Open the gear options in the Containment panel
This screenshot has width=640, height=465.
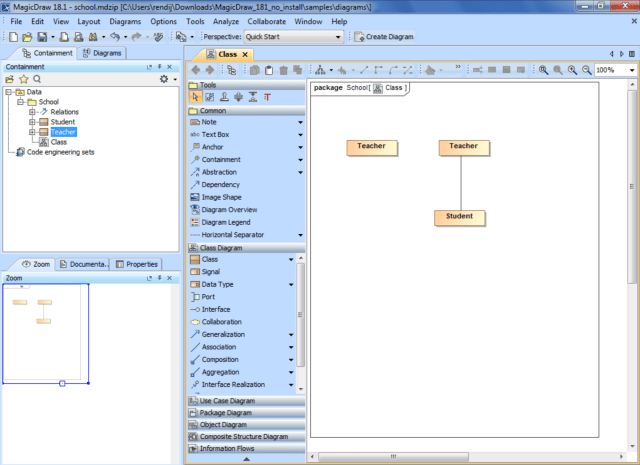point(164,79)
